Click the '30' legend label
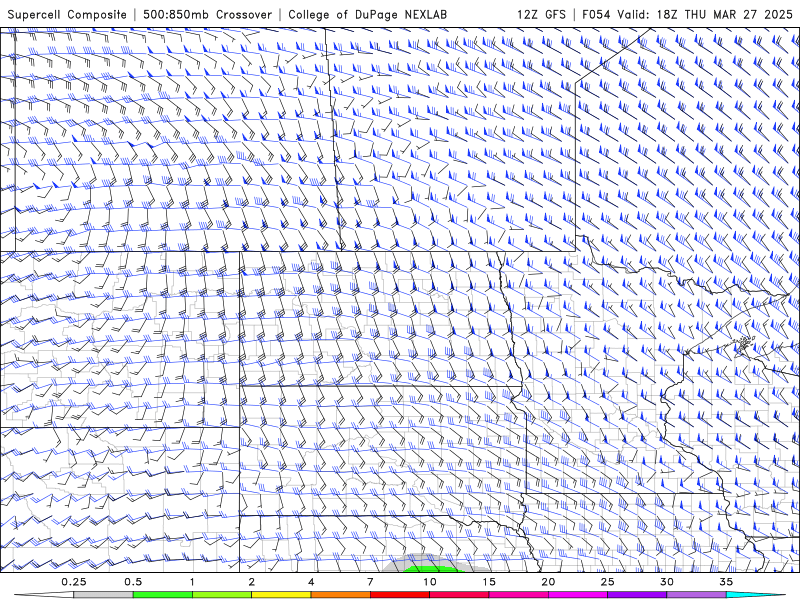 pos(666,582)
